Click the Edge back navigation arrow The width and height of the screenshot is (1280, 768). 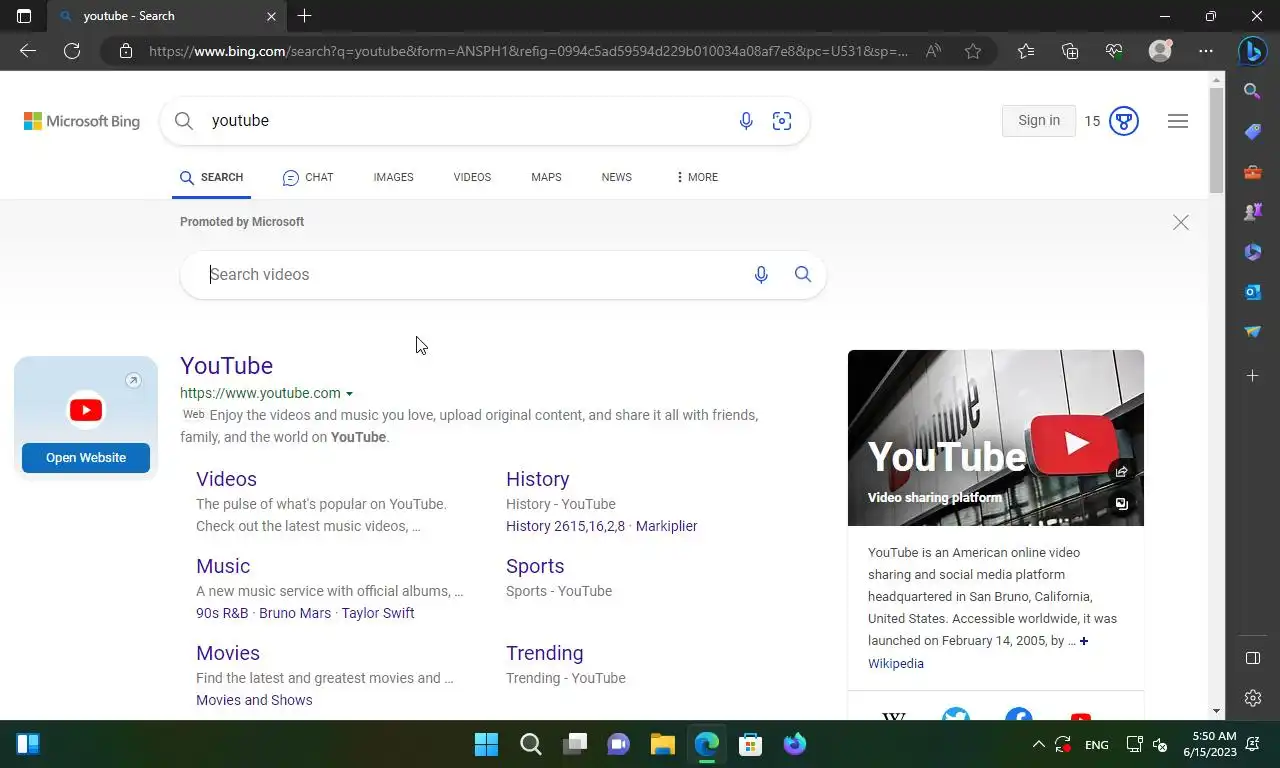point(28,51)
